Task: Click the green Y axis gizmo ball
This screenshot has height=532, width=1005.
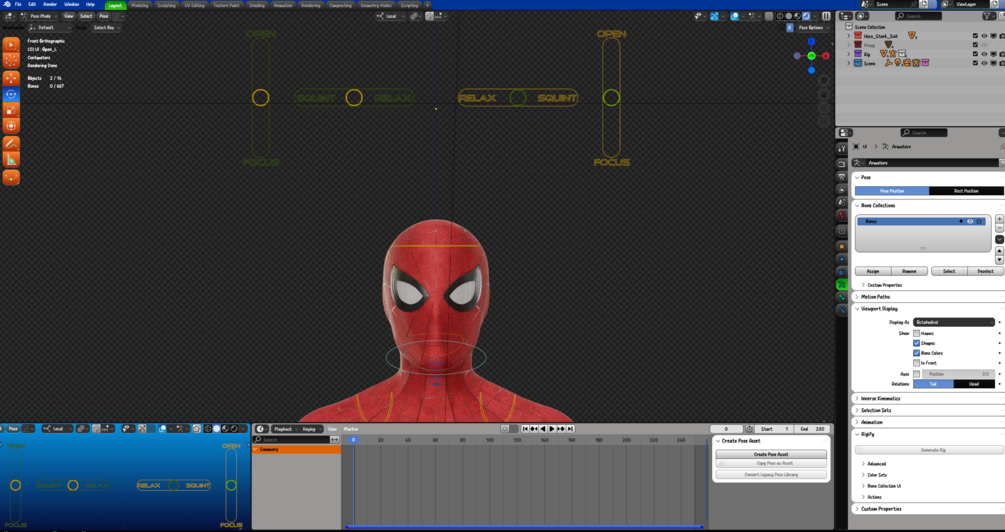Action: (812, 56)
